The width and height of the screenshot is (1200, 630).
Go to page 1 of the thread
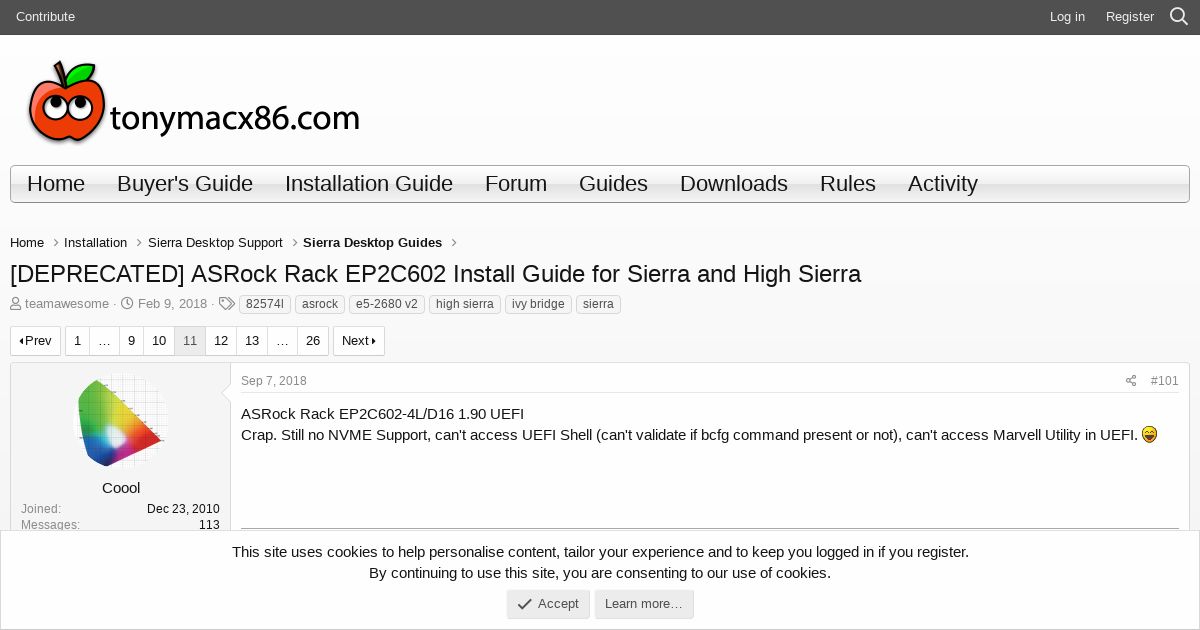[x=77, y=341]
